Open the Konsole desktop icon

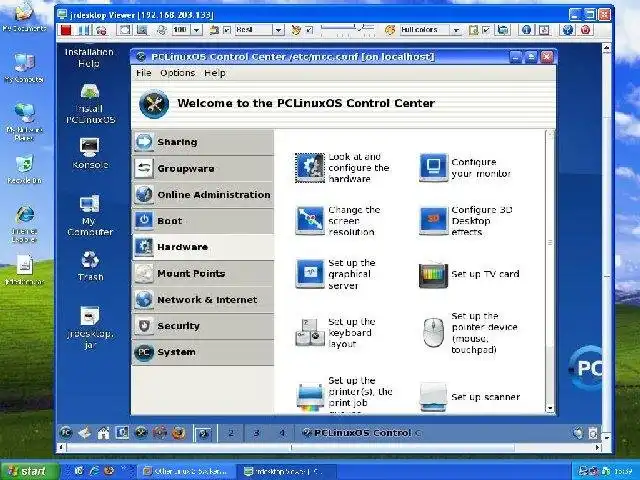[90, 153]
